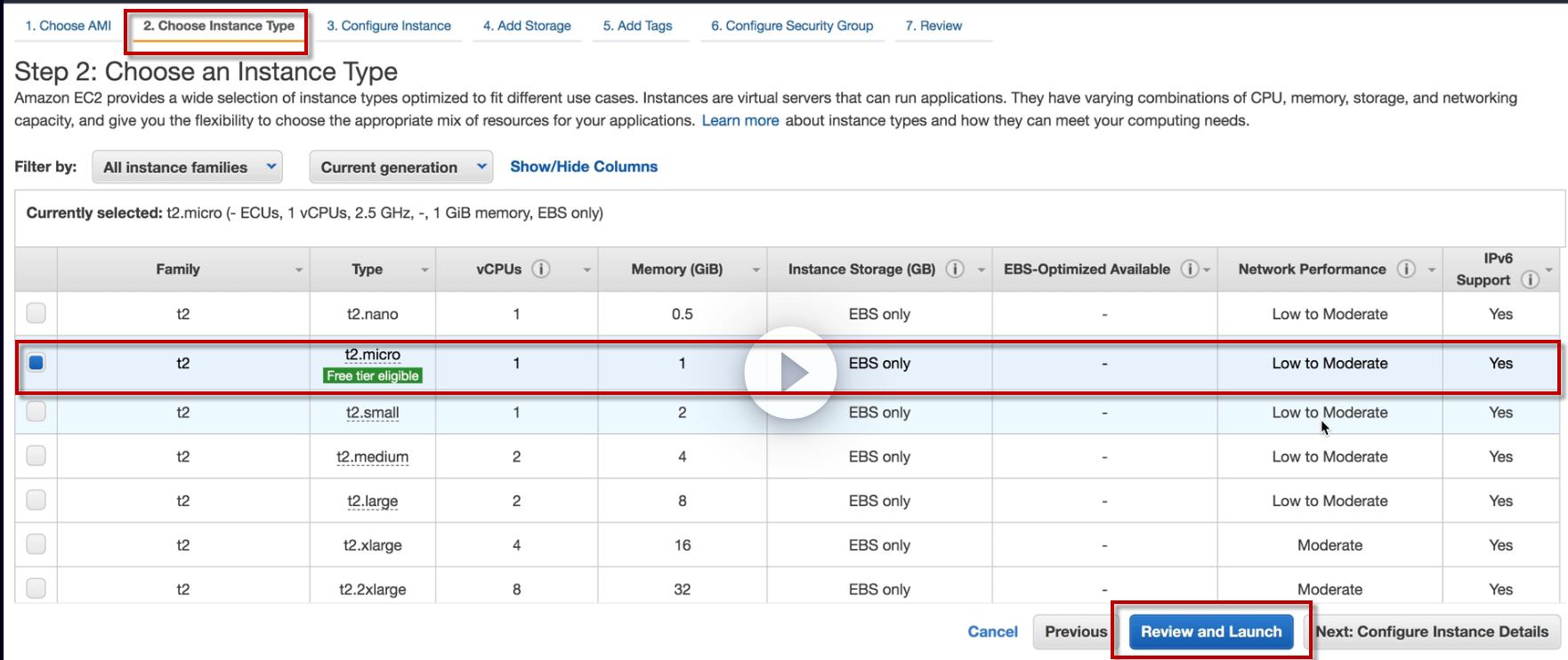Switch to the 3. Configure Instance tab
Screen dimensions: 1568x660
click(389, 26)
